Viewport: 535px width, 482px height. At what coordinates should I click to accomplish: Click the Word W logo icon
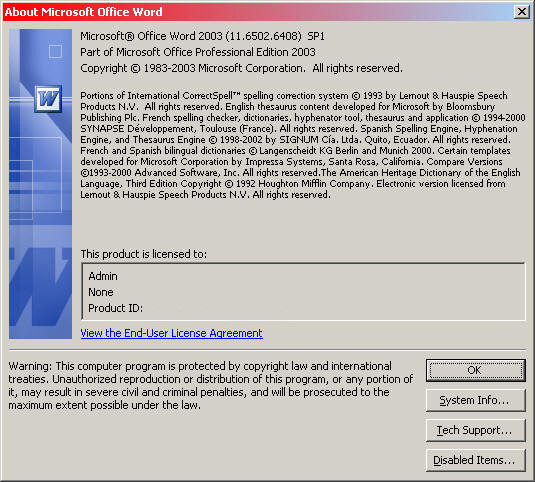pos(48,99)
